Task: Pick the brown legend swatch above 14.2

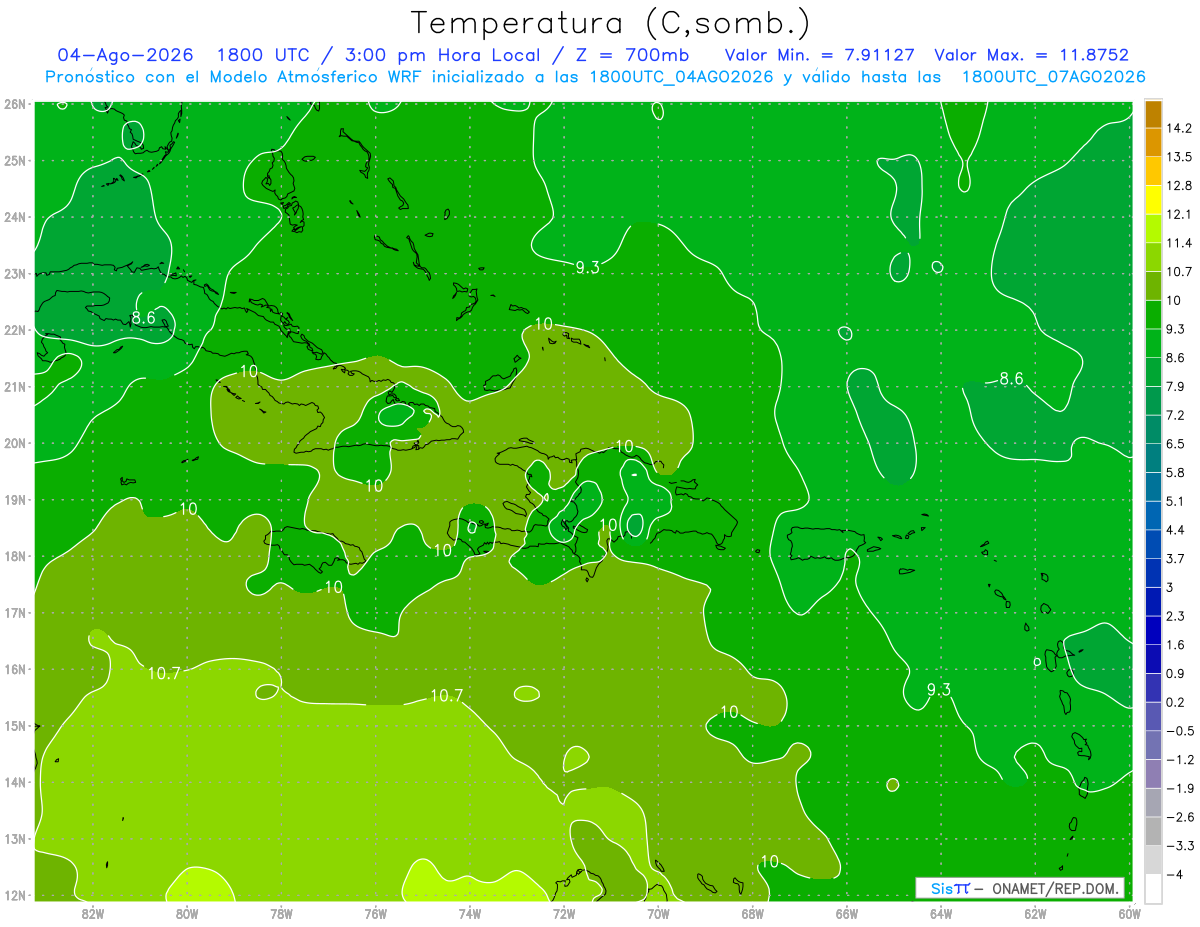Action: pyautogui.click(x=1153, y=114)
